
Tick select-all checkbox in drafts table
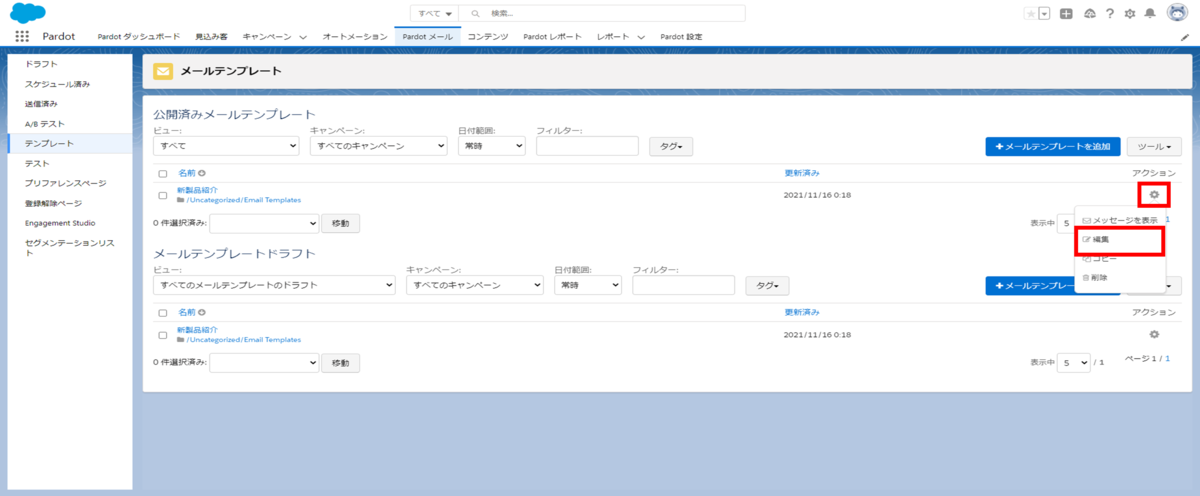[x=163, y=314]
